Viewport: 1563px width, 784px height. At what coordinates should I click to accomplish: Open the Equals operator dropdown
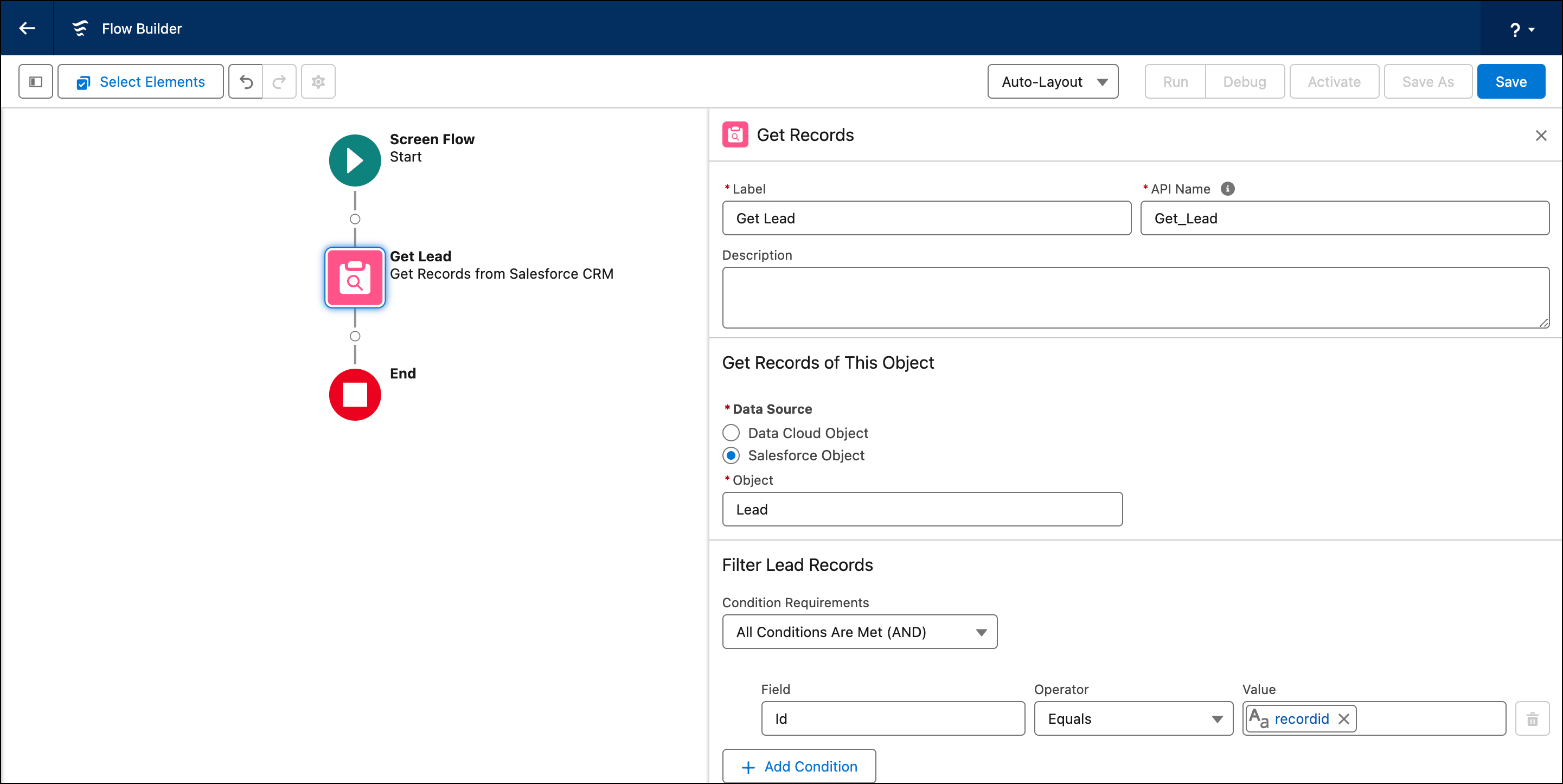(1133, 718)
